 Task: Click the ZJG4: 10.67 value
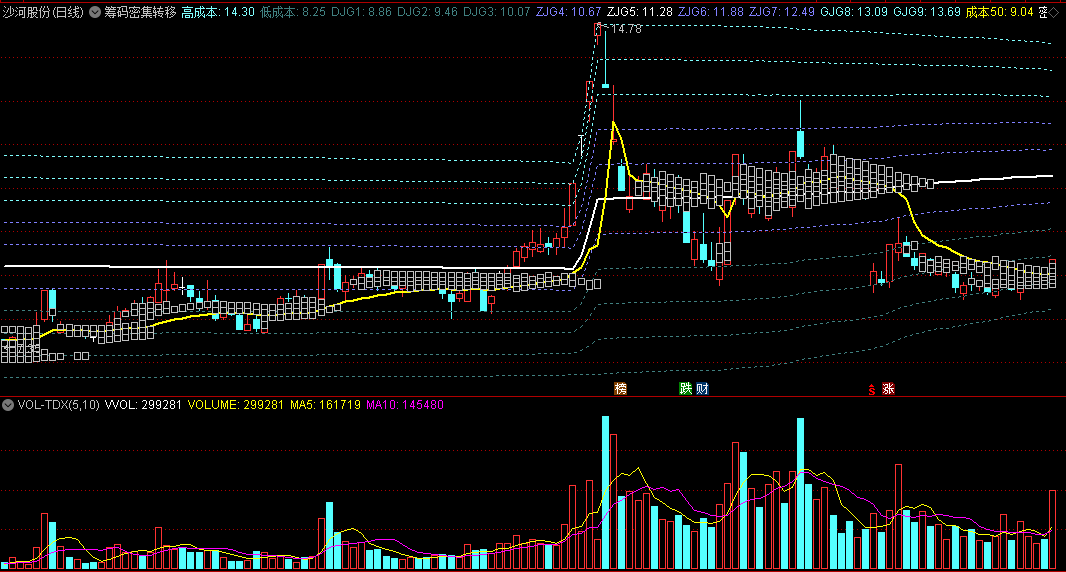(x=568, y=12)
